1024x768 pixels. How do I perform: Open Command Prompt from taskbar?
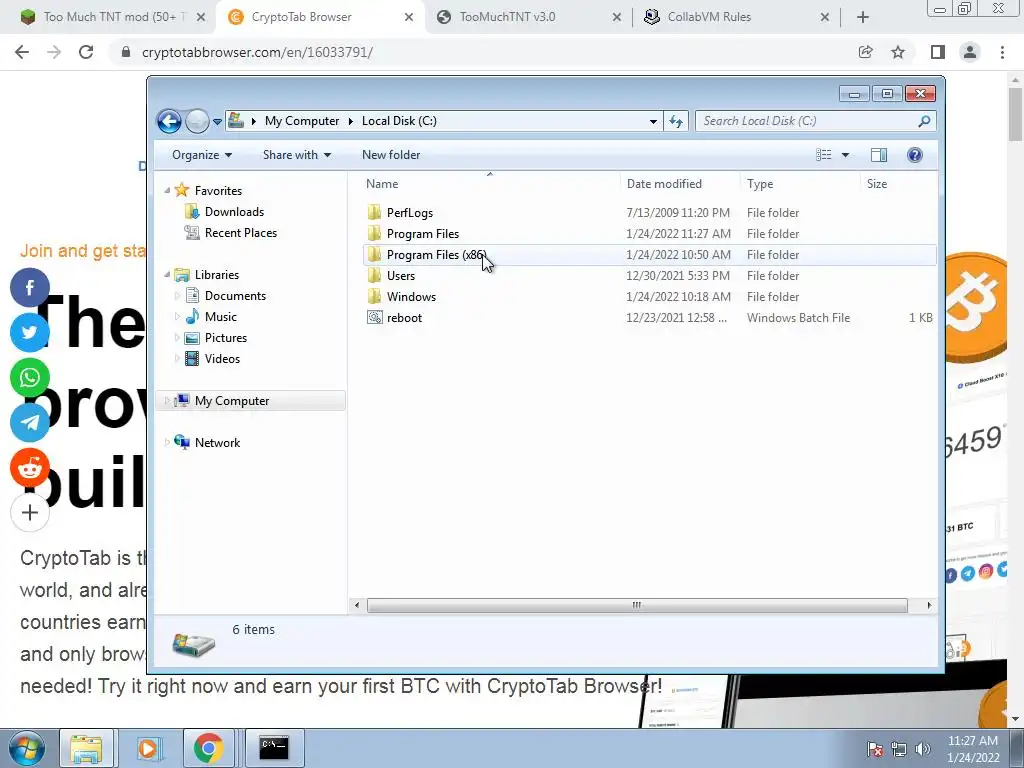(x=274, y=748)
